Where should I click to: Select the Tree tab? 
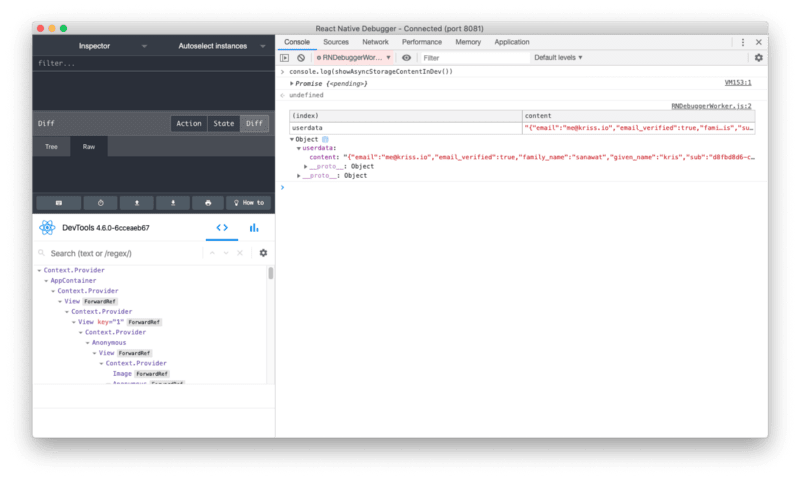51,147
